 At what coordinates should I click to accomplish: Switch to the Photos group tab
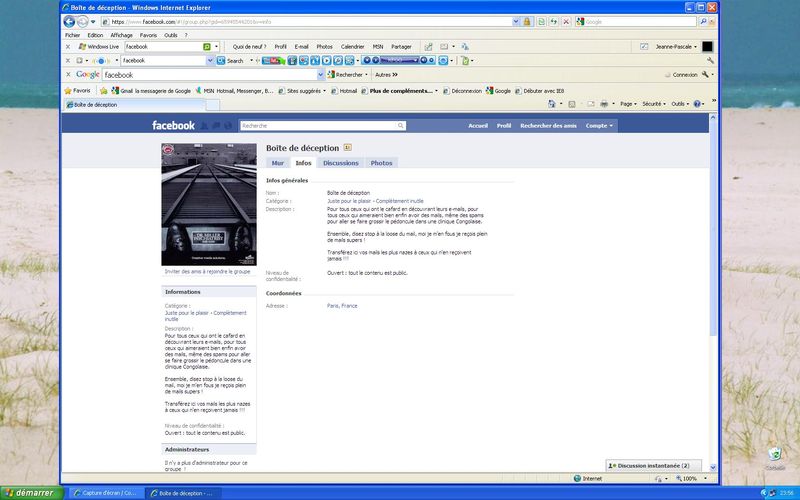(381, 163)
